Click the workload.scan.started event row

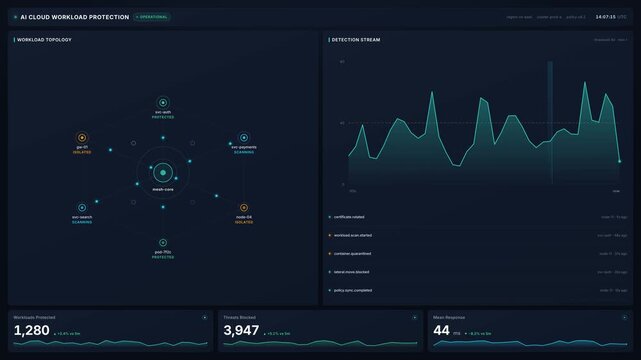pos(478,235)
